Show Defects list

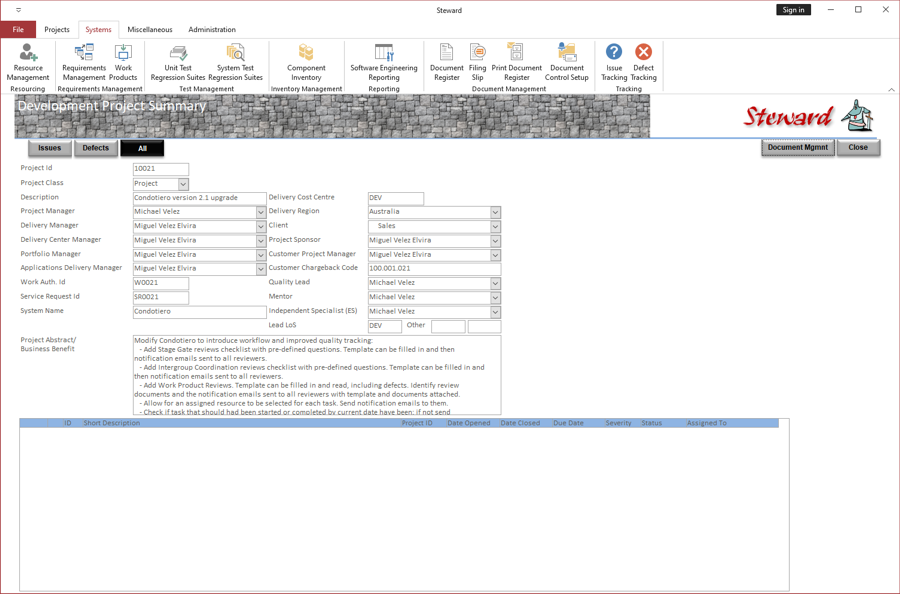(x=96, y=148)
